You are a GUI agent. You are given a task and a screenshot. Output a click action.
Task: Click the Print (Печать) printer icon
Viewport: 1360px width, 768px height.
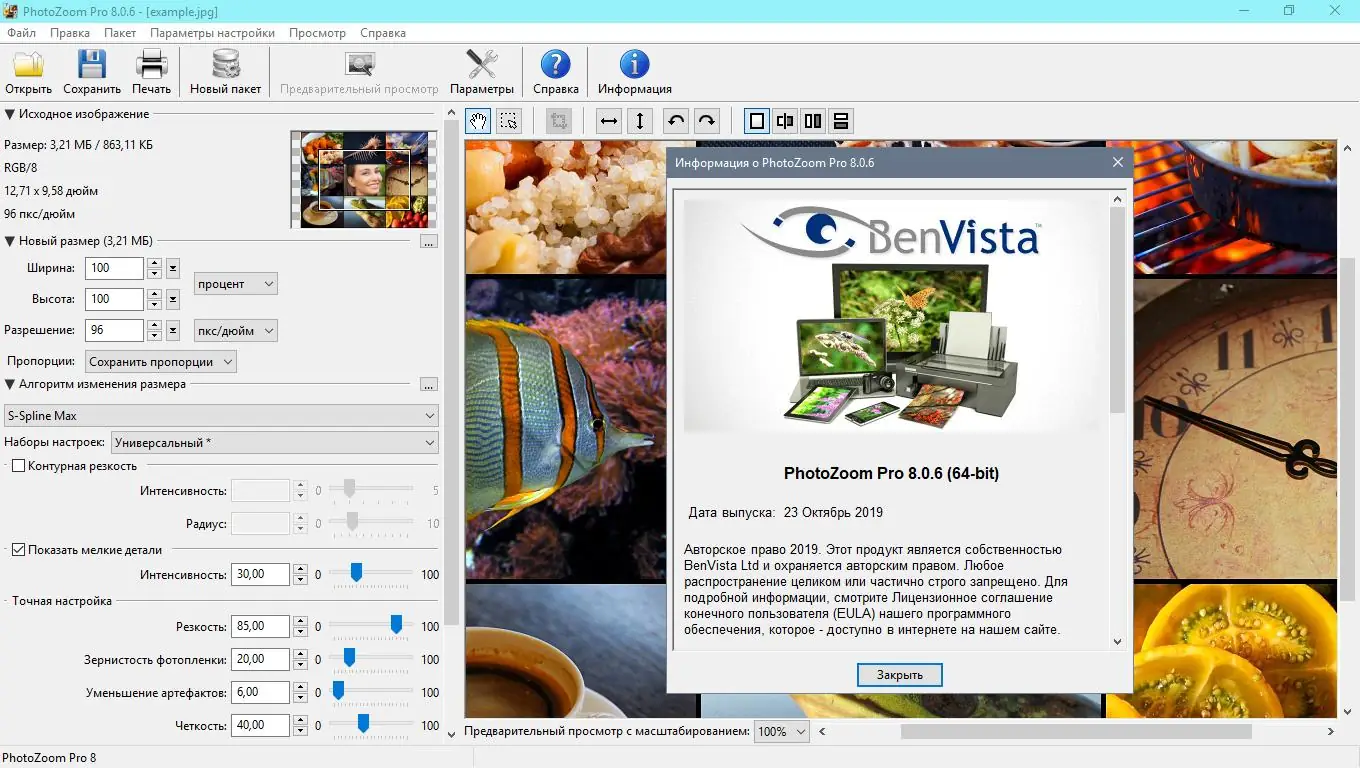[x=152, y=66]
